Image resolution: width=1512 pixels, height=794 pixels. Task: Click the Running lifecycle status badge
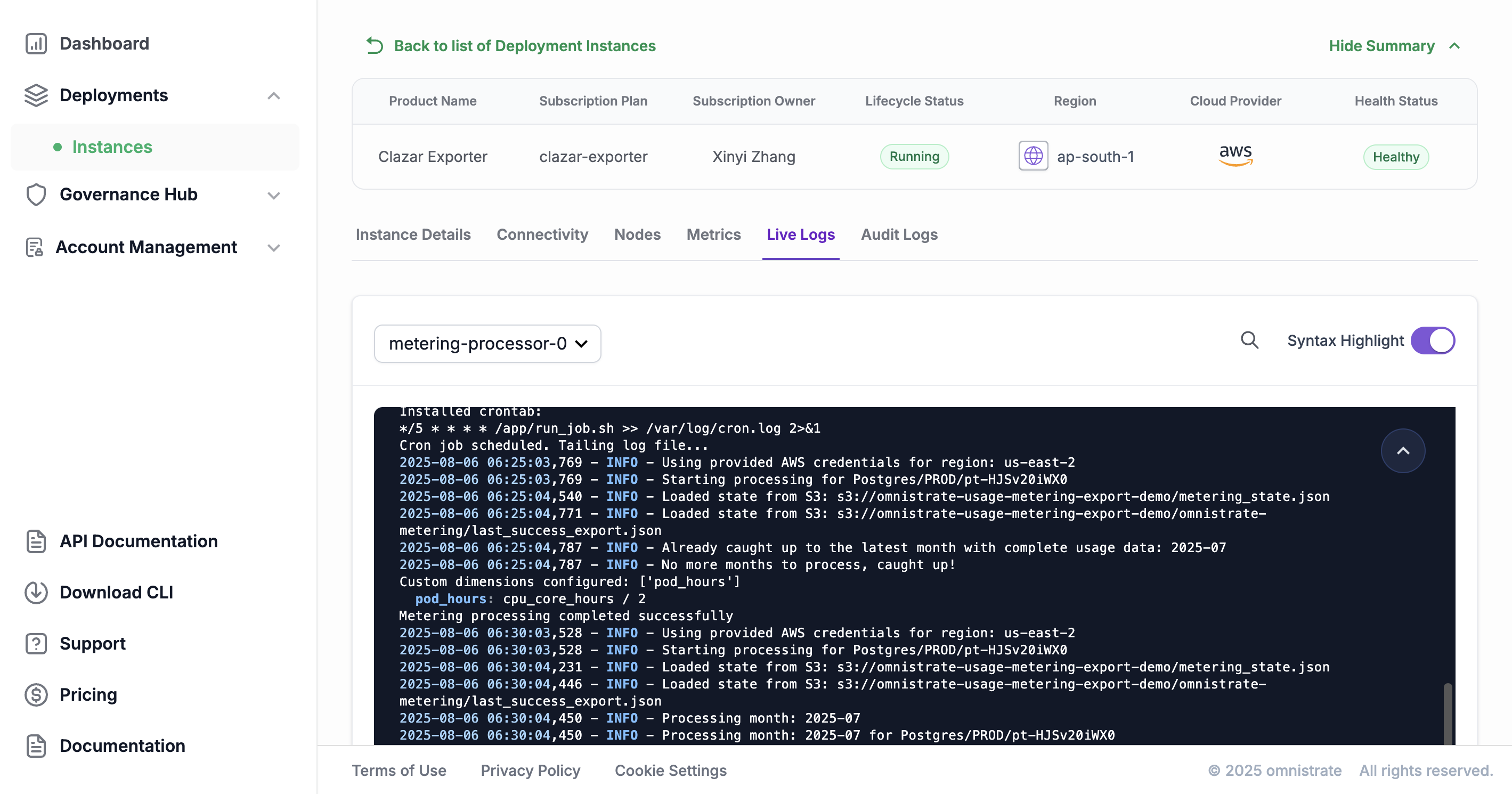(914, 156)
